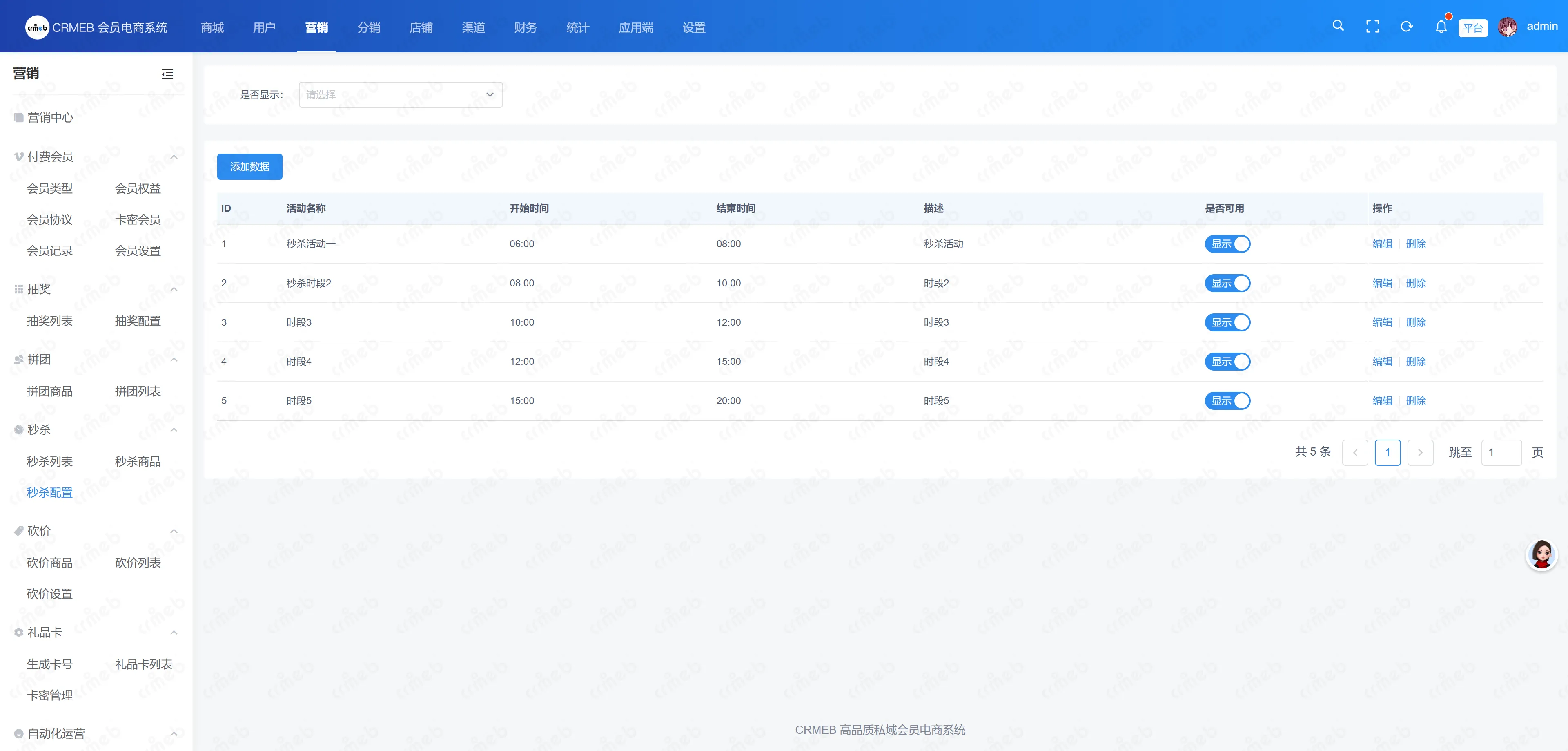
Task: Toggle fullscreen mode icon
Action: [1372, 26]
